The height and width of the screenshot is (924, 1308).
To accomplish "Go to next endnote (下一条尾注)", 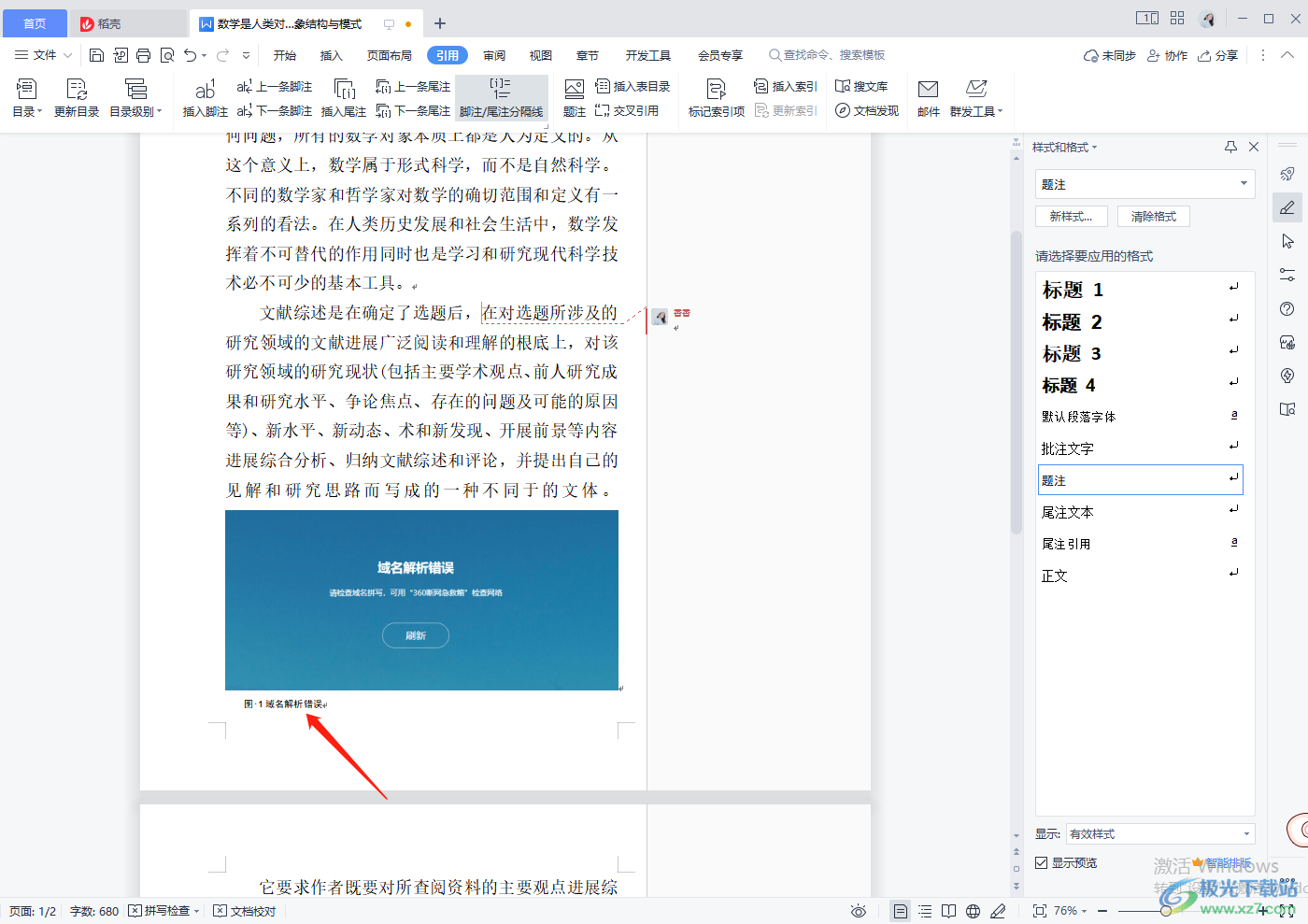I will (x=413, y=110).
